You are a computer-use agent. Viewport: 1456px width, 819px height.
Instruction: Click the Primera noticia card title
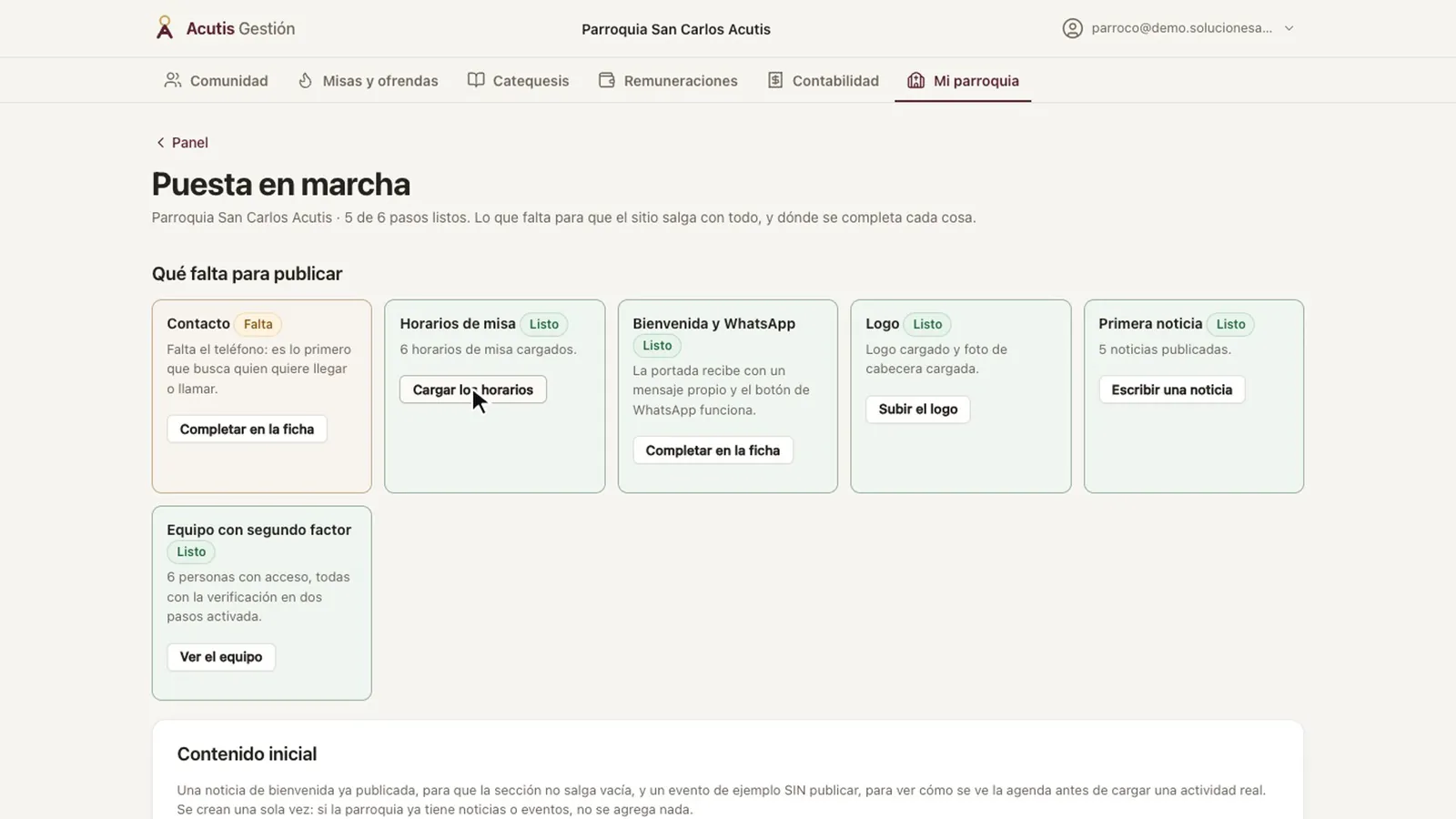tap(1150, 324)
